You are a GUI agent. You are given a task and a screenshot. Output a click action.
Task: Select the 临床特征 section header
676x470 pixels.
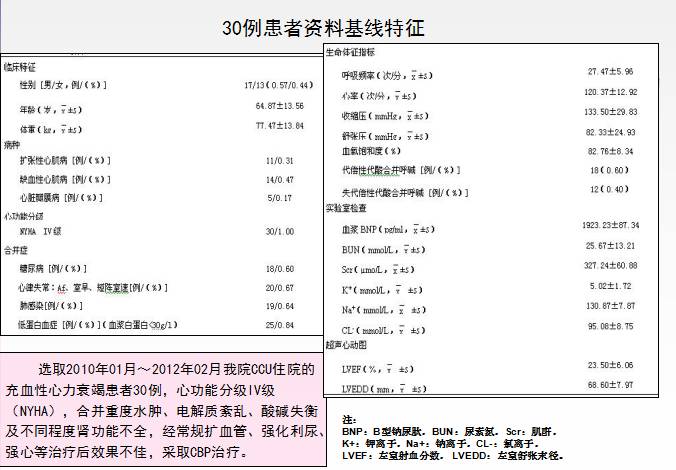pos(21,69)
